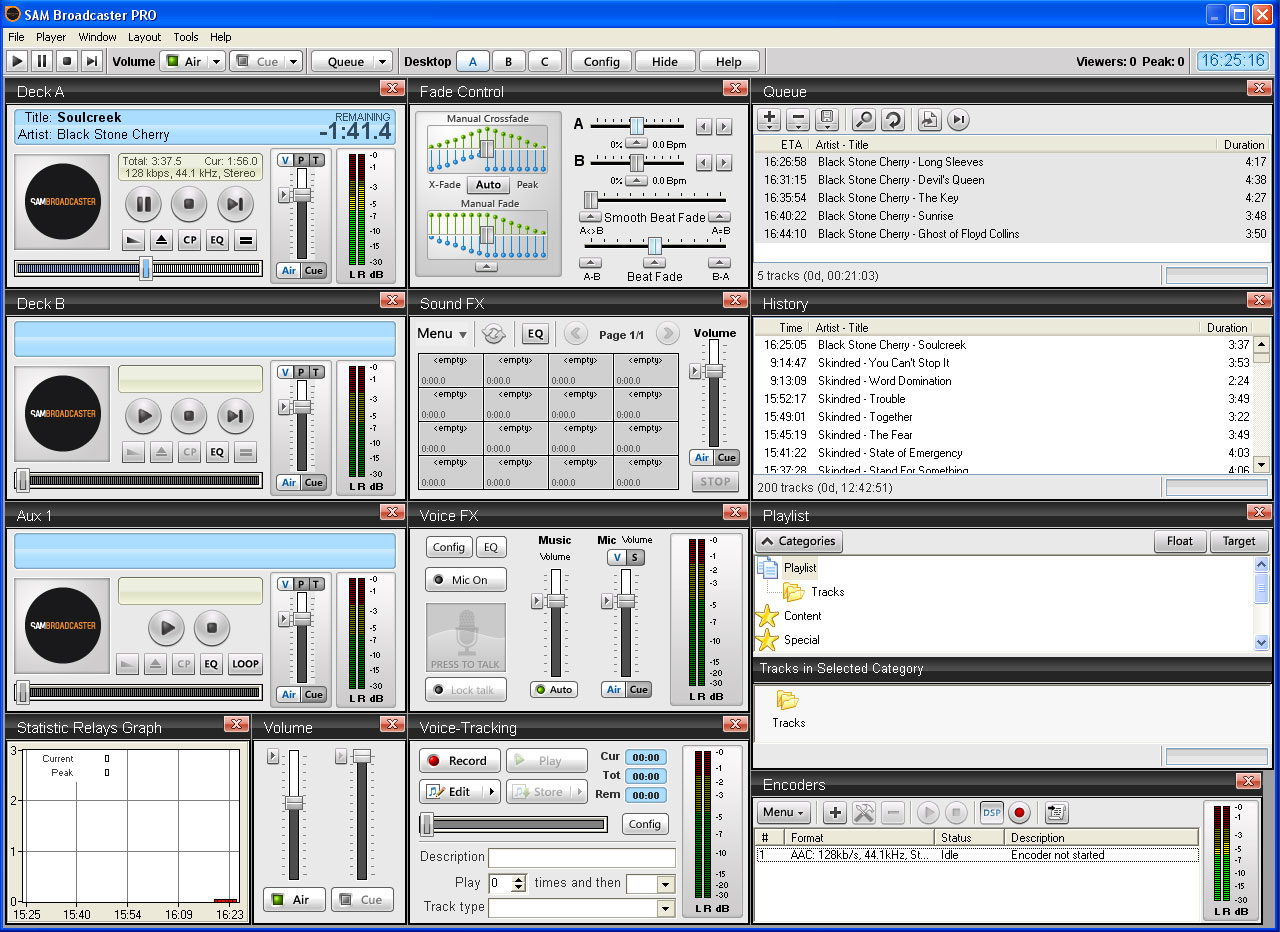Toggle the P button on Deck A
Screen dimensions: 1280x932
coord(301,160)
